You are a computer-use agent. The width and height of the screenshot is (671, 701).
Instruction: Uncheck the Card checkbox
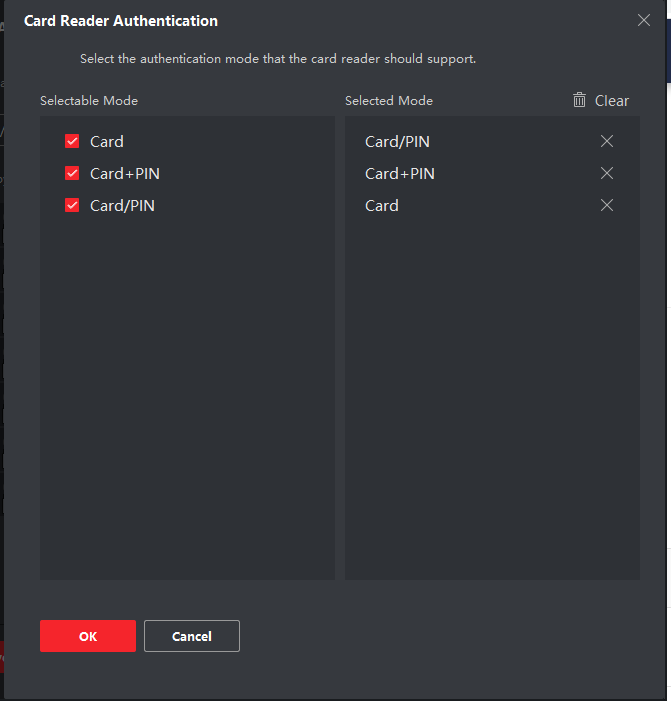click(x=72, y=141)
